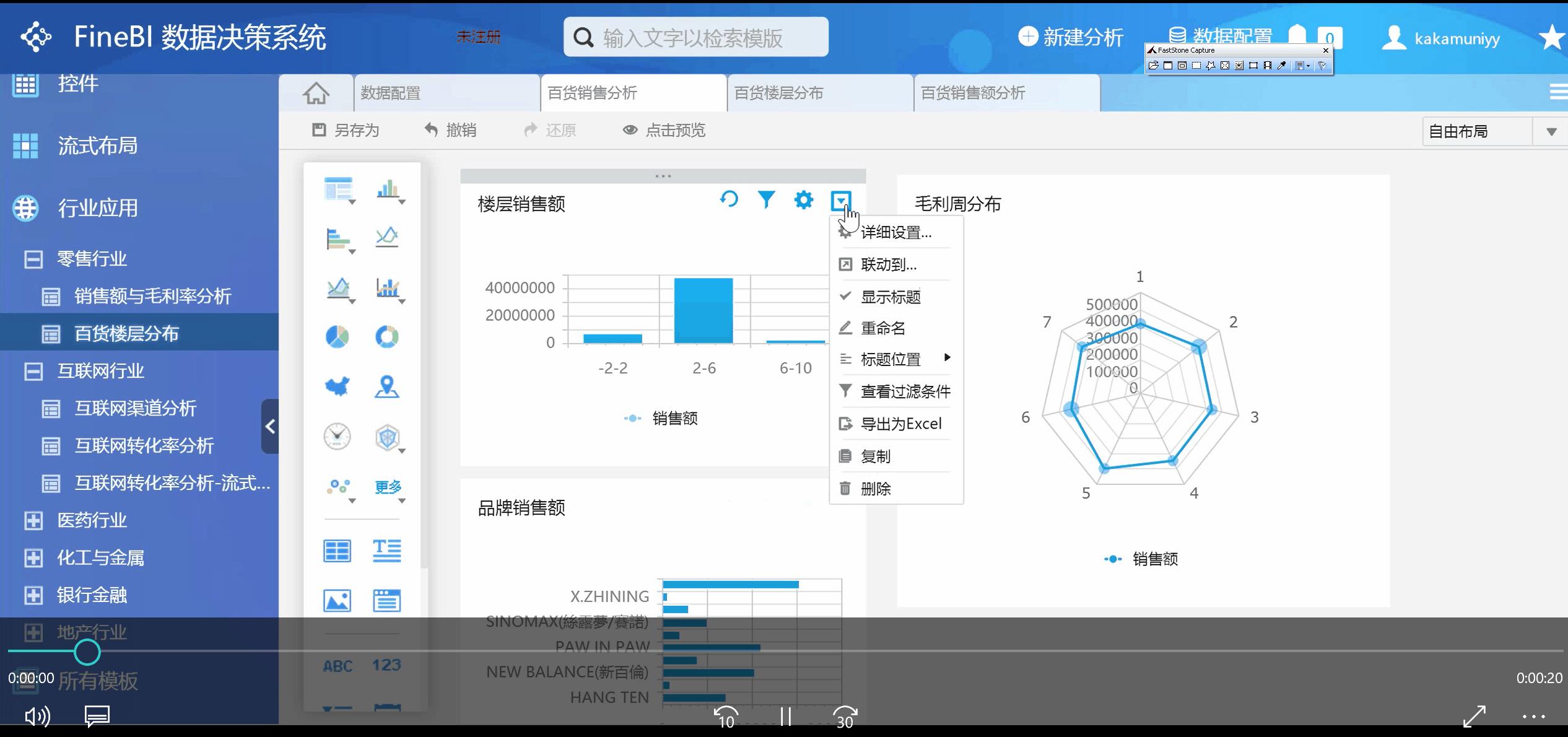Screen dimensions: 1568x737
Task: Click the refresh icon on 楼层销售额 chart
Action: [729, 199]
